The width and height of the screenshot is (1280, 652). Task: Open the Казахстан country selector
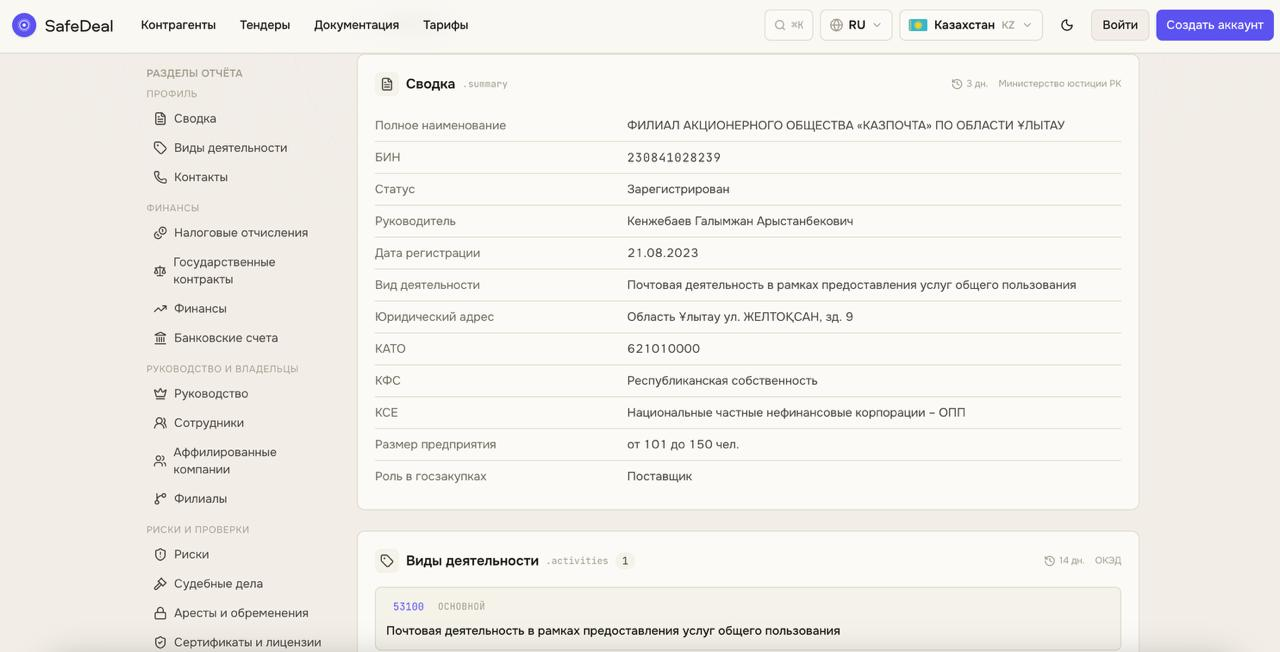[x=971, y=25]
